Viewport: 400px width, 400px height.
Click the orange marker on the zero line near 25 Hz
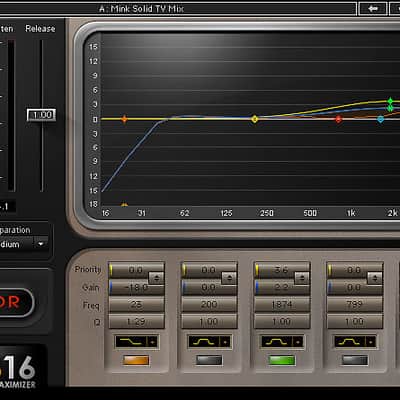pyautogui.click(x=124, y=119)
